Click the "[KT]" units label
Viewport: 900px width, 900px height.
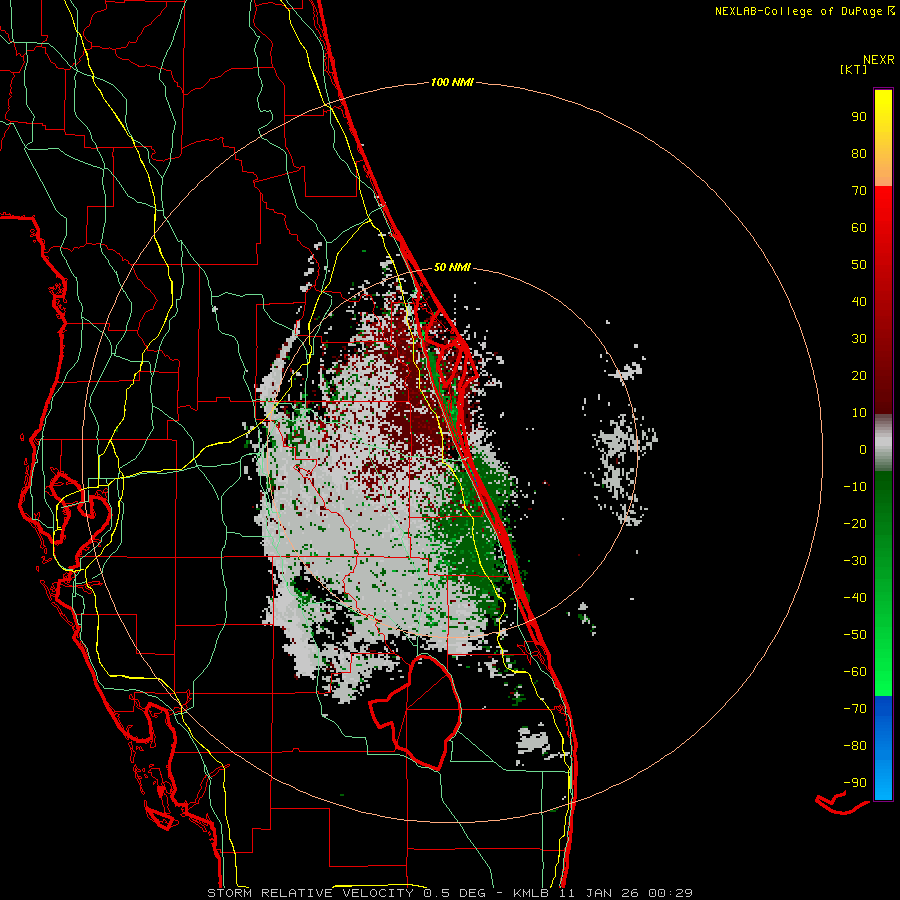tap(853, 69)
